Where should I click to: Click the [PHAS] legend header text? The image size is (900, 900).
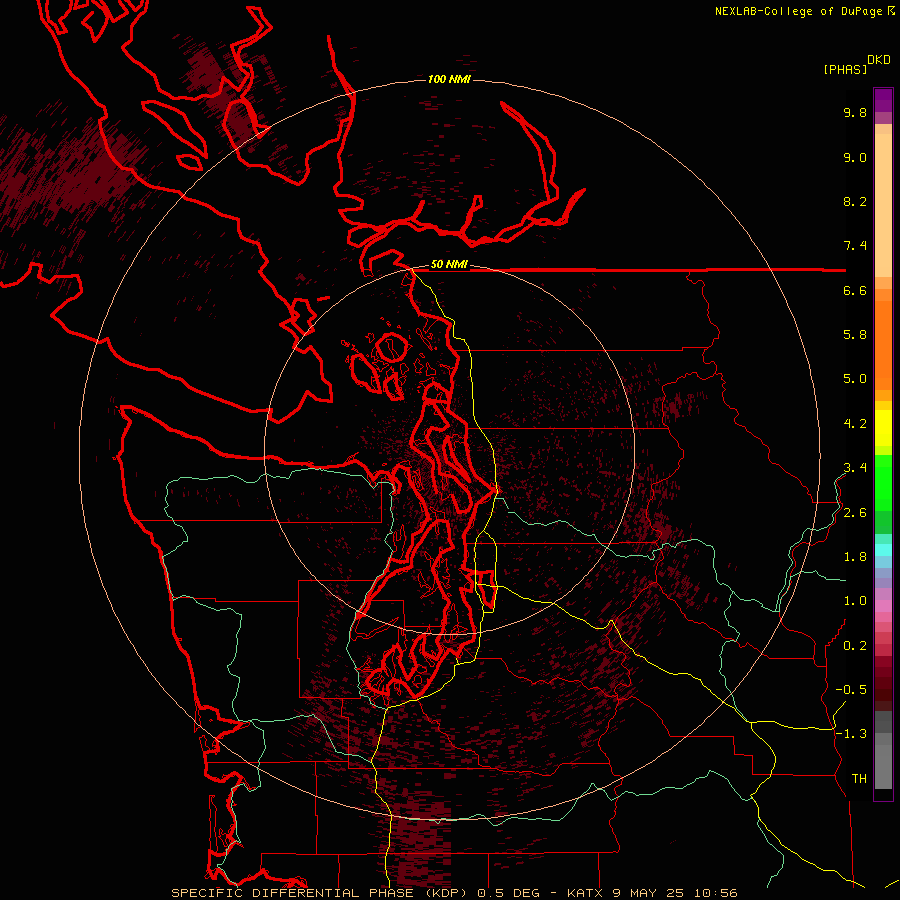845,69
